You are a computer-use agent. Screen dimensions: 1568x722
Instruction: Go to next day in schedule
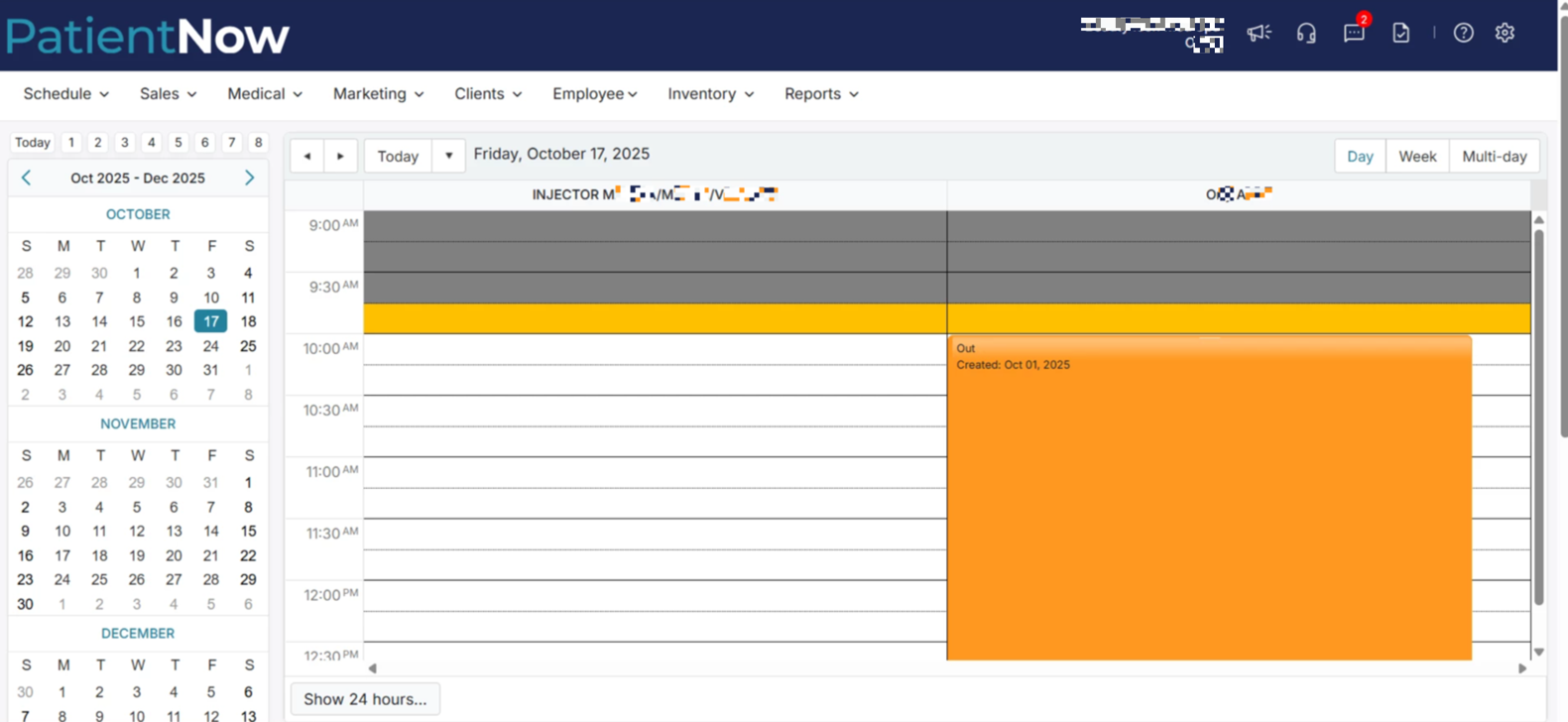(x=340, y=156)
